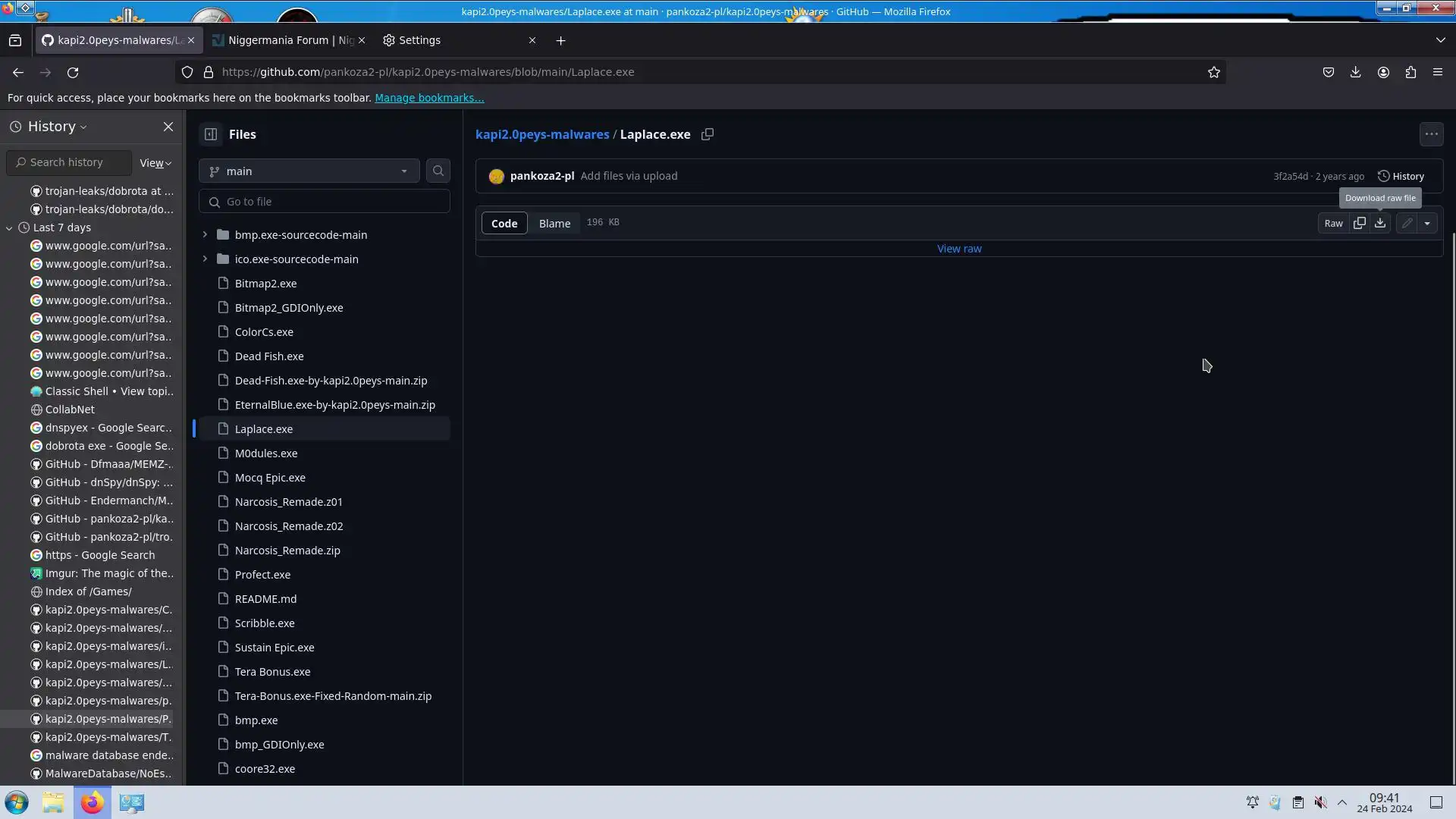Copy raw file contents icon
The width and height of the screenshot is (1456, 819).
pyautogui.click(x=1360, y=223)
